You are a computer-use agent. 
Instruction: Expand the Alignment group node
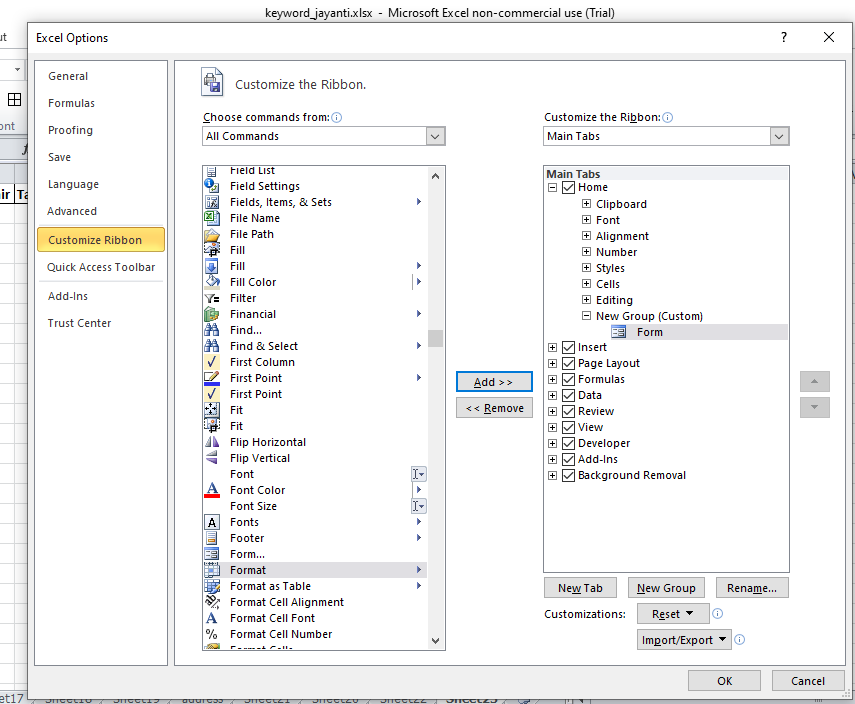pyautogui.click(x=586, y=236)
